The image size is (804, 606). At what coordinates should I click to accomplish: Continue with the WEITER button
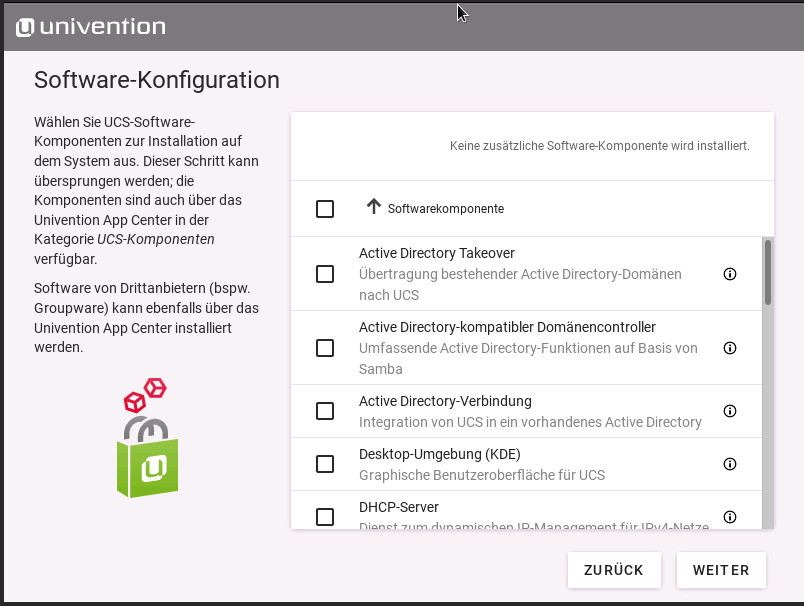(x=721, y=570)
